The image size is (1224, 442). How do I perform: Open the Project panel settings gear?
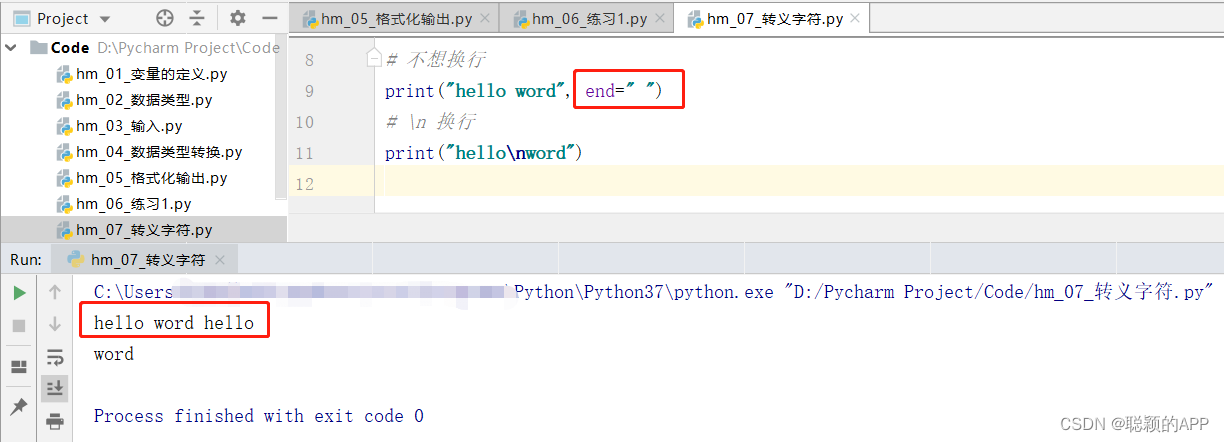click(237, 18)
